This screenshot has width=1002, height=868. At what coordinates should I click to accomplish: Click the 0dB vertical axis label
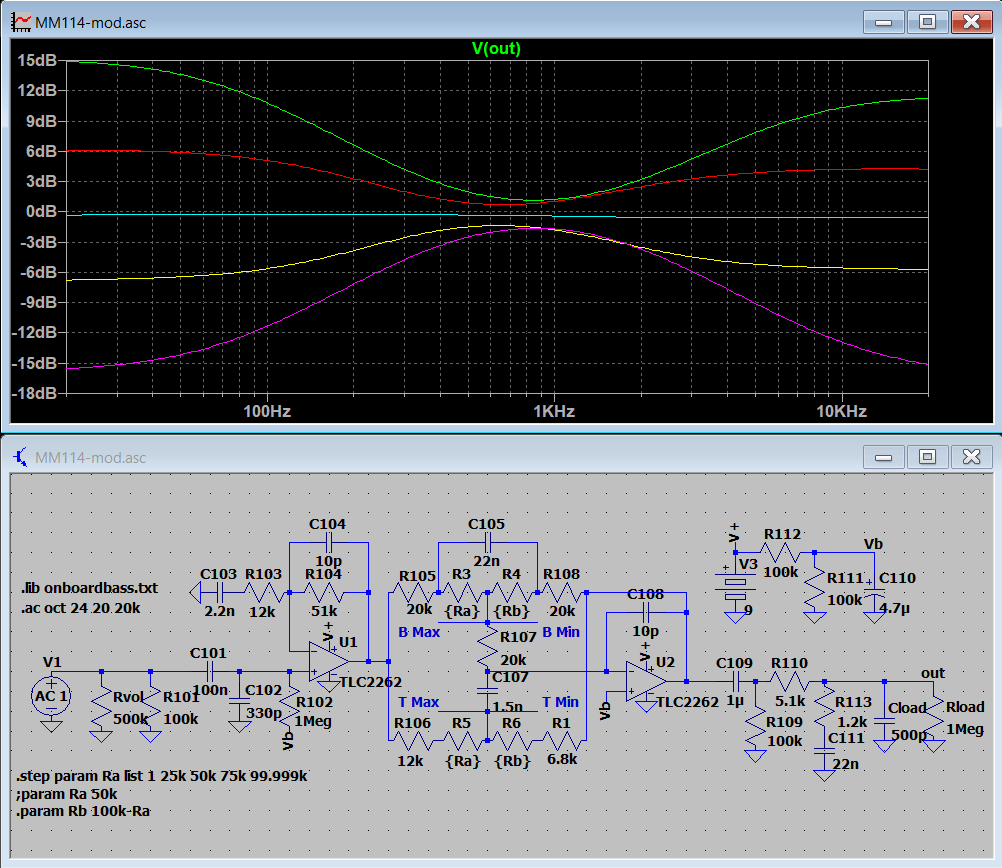click(42, 212)
